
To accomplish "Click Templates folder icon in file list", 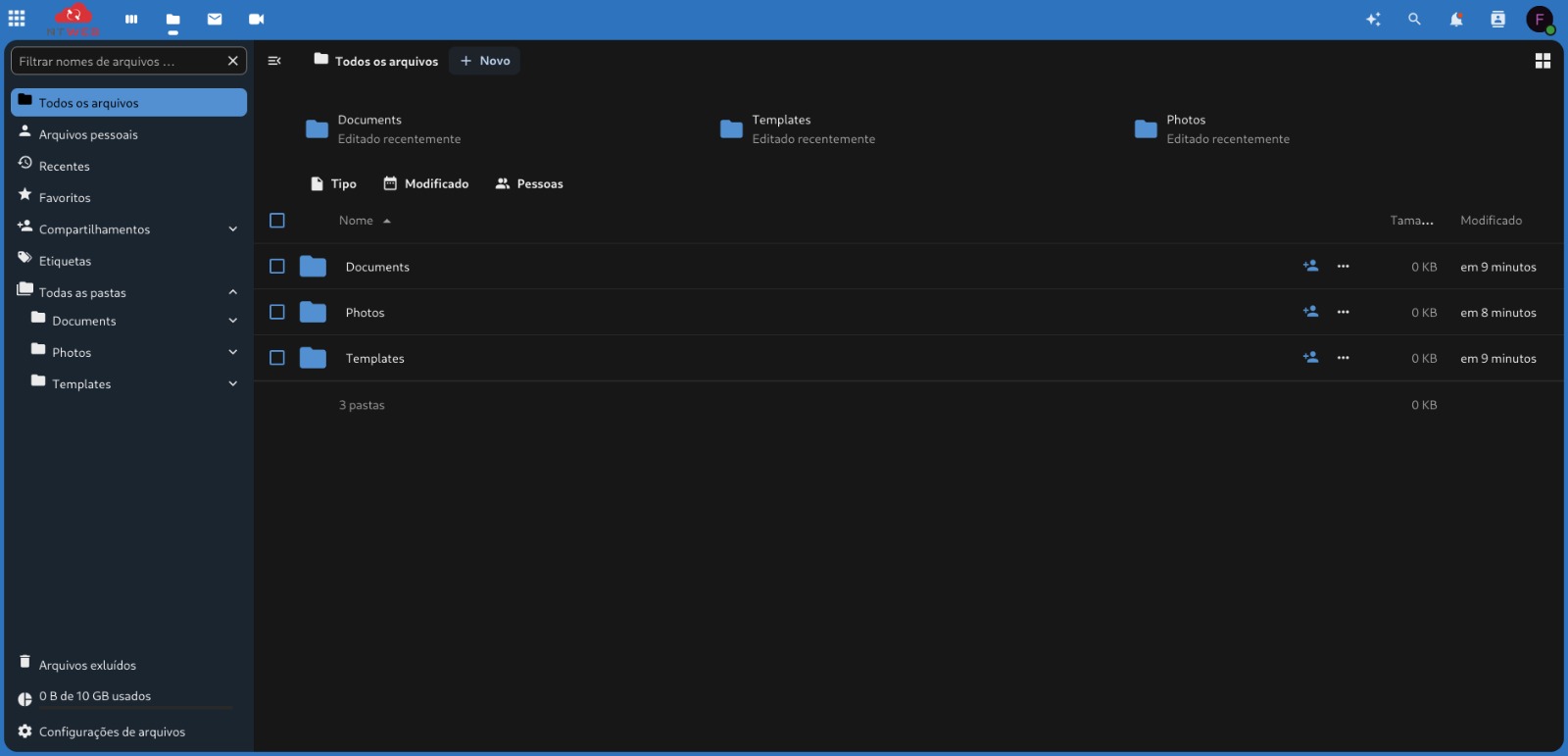I will tap(313, 358).
